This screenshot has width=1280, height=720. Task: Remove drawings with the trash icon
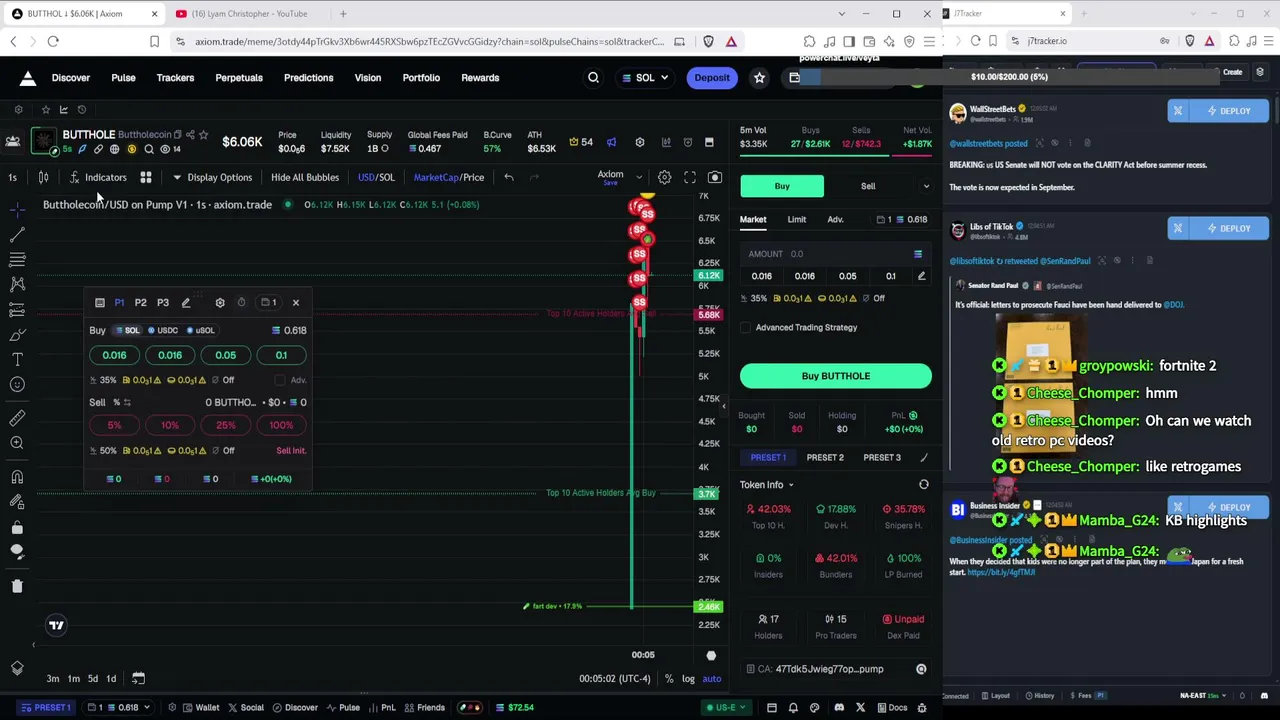pos(17,586)
